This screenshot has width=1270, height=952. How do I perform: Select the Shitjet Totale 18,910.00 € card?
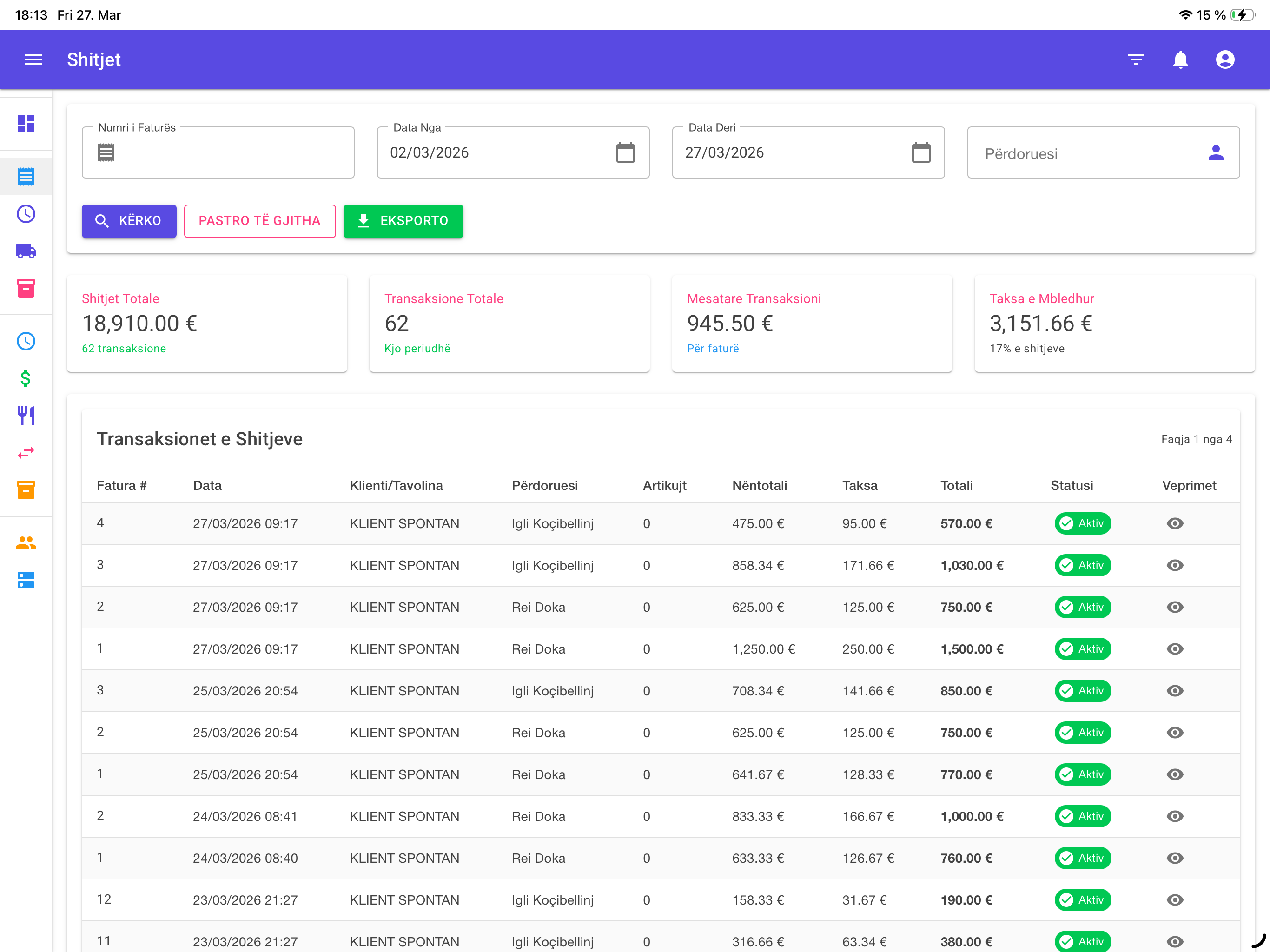pyautogui.click(x=207, y=324)
